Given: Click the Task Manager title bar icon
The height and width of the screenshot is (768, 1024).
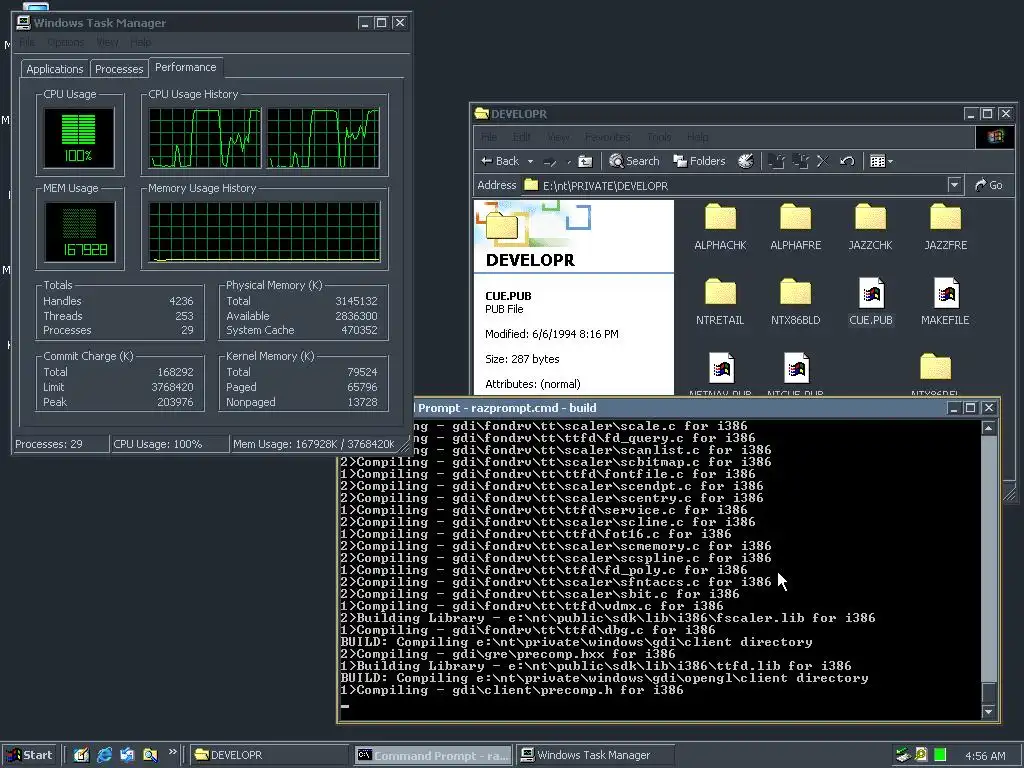Looking at the screenshot, I should 24,23.
